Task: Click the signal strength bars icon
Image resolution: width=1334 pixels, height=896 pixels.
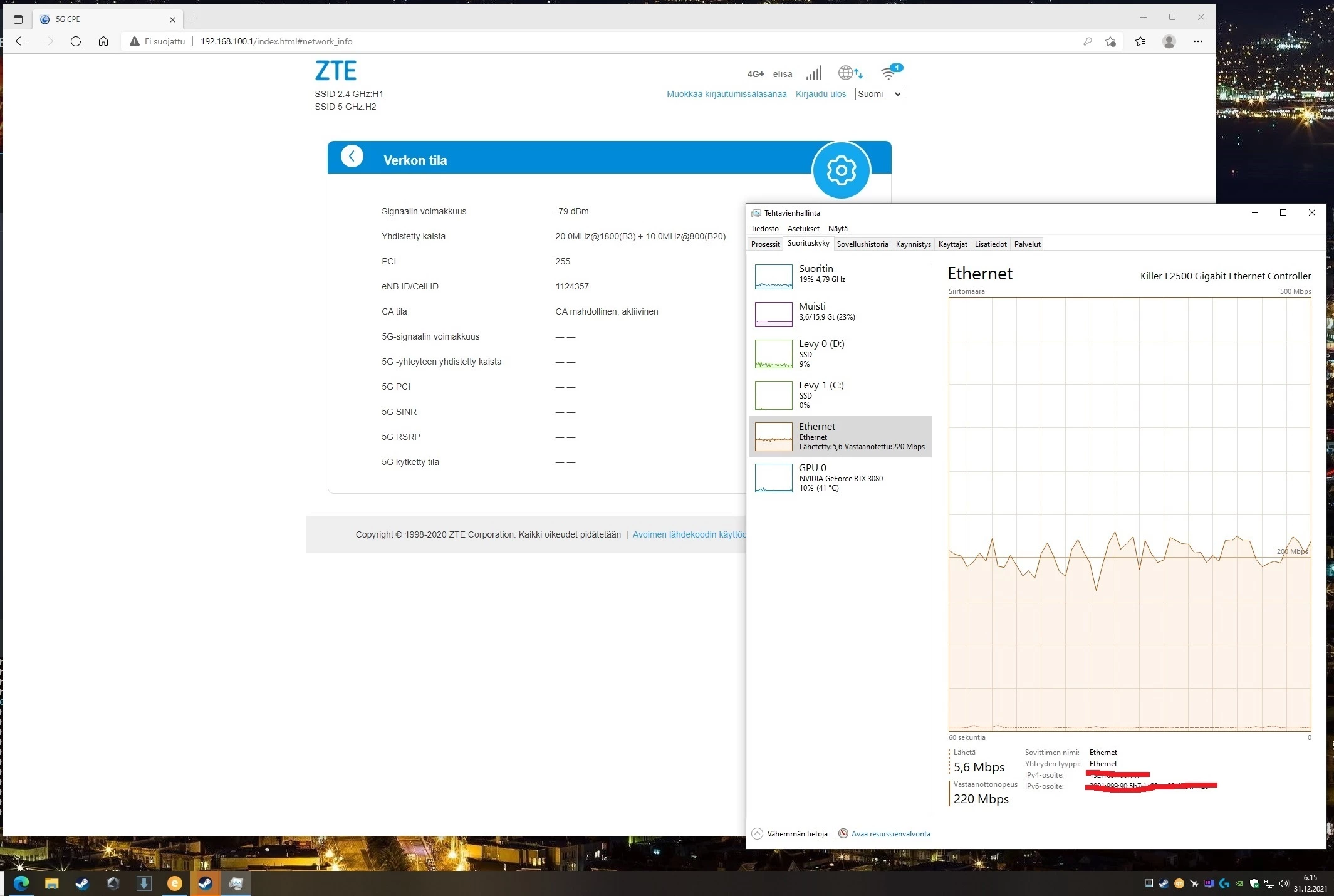Action: pos(813,73)
